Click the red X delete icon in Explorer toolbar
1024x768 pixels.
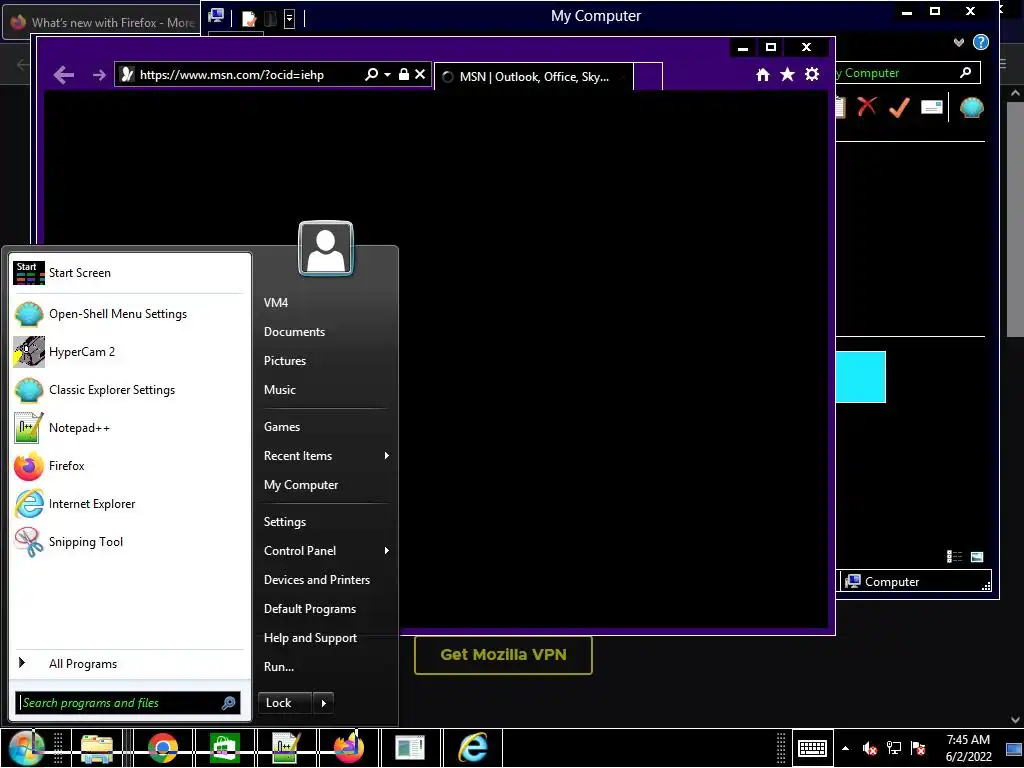point(867,106)
